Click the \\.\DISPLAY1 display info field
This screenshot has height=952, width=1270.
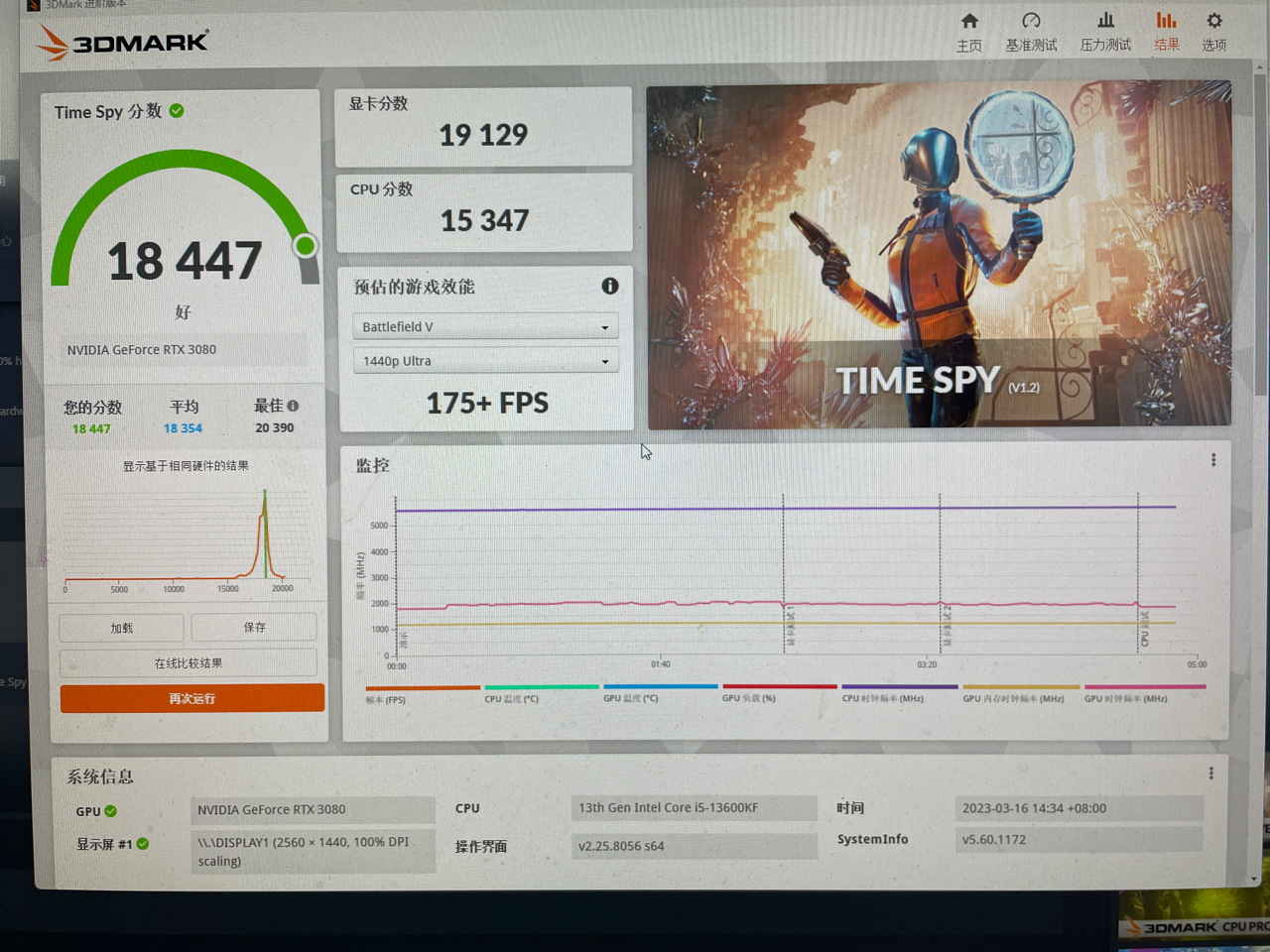pos(313,851)
